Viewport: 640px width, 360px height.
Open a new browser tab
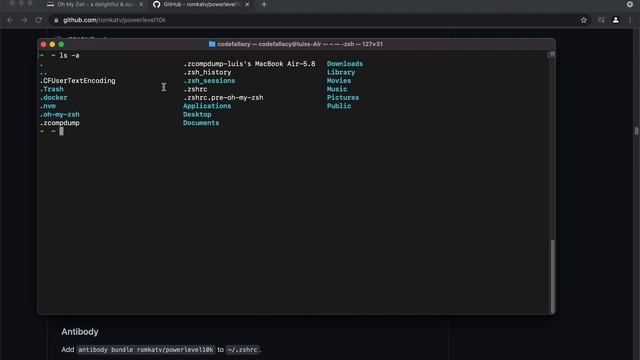tap(264, 4)
